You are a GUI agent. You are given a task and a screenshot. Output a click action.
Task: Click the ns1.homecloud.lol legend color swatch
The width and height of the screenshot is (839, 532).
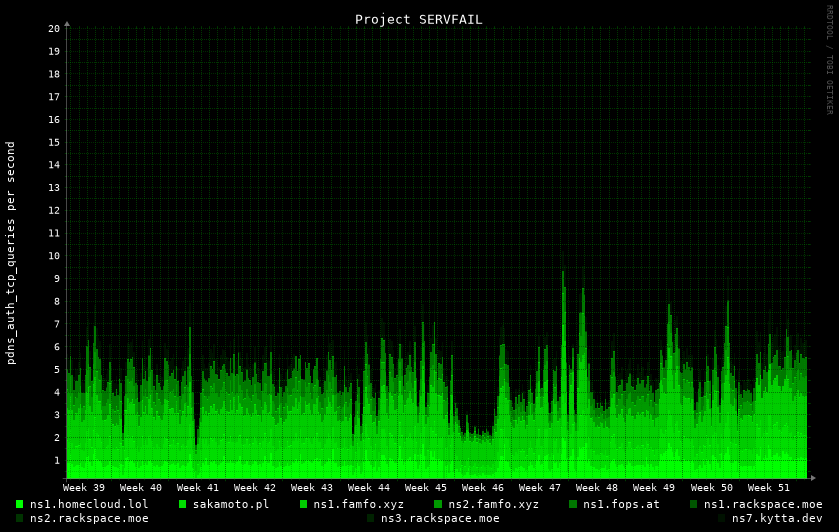[19, 504]
